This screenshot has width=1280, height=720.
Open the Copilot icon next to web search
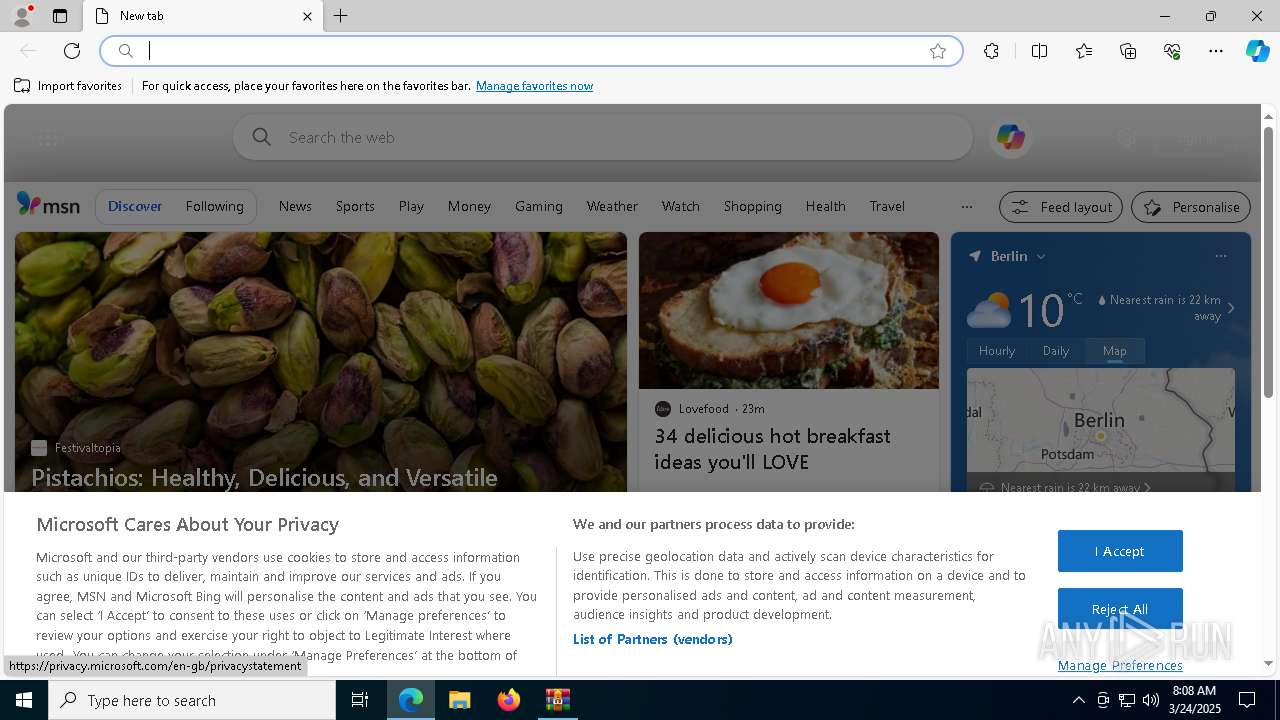(x=1010, y=137)
